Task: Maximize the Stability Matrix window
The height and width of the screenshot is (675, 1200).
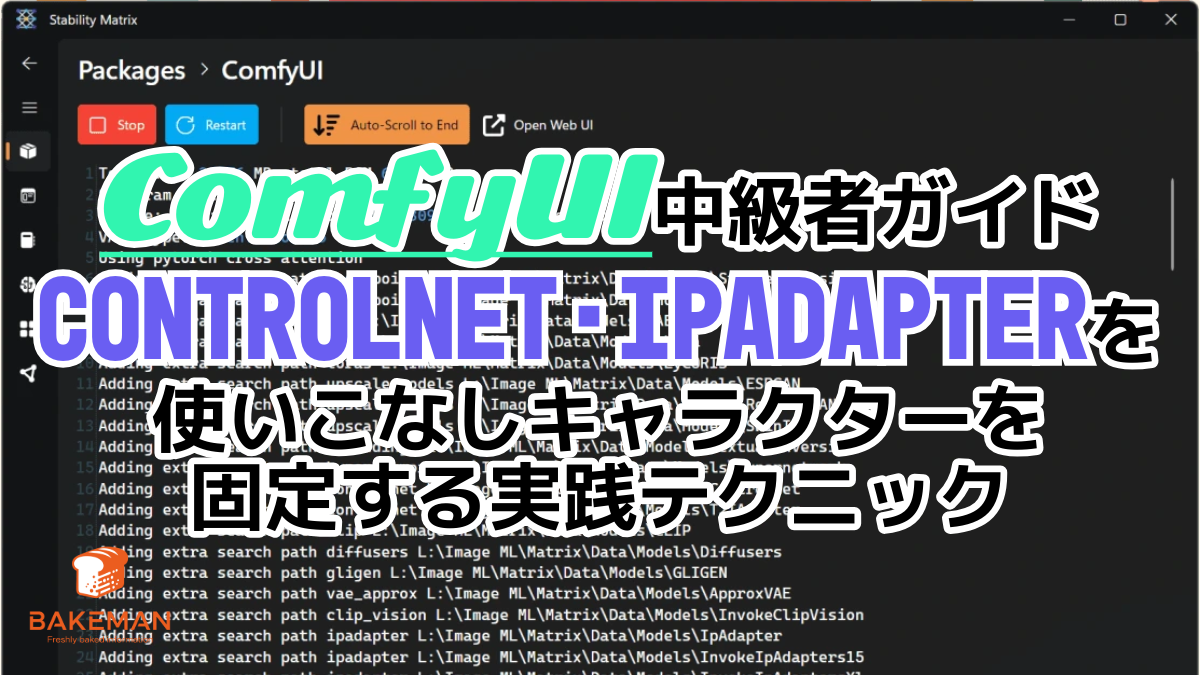Action: pos(1120,19)
